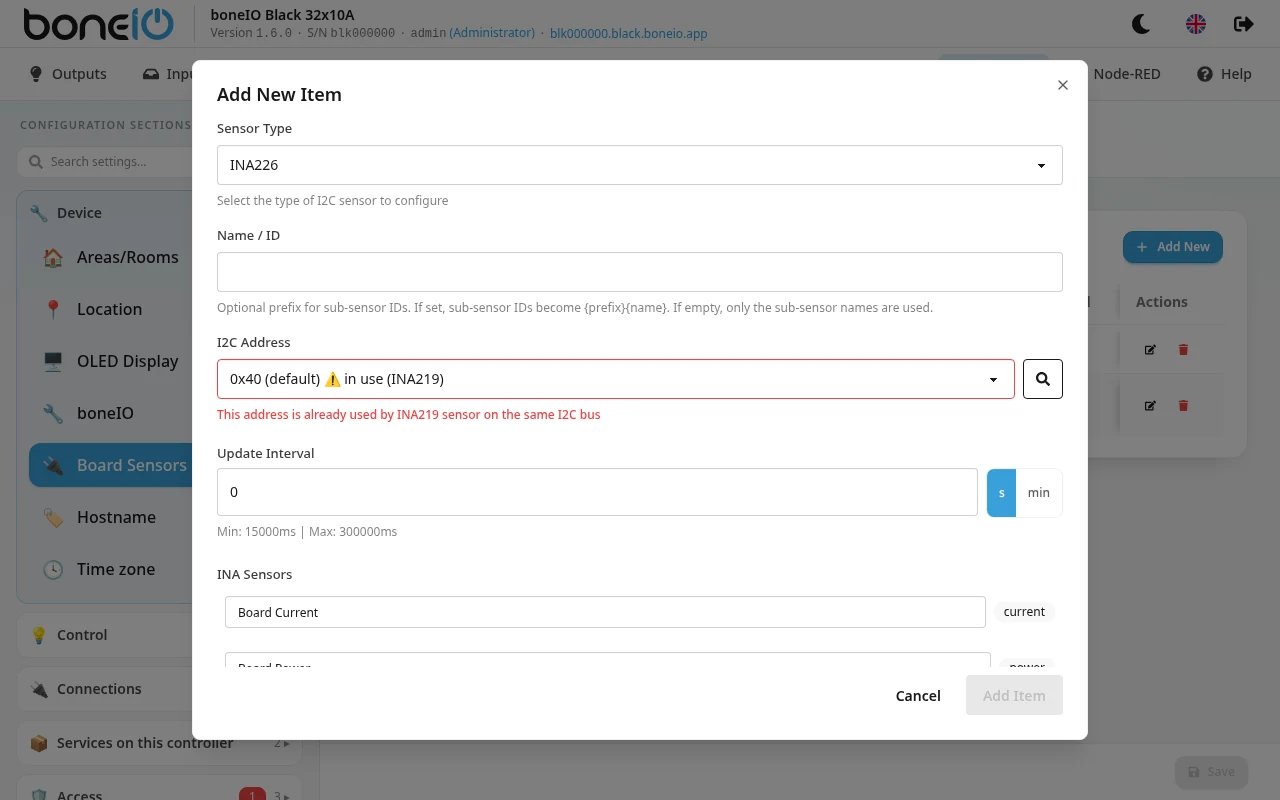The height and width of the screenshot is (800, 1280).
Task: Click the red pin icon for Location
Action: [53, 309]
